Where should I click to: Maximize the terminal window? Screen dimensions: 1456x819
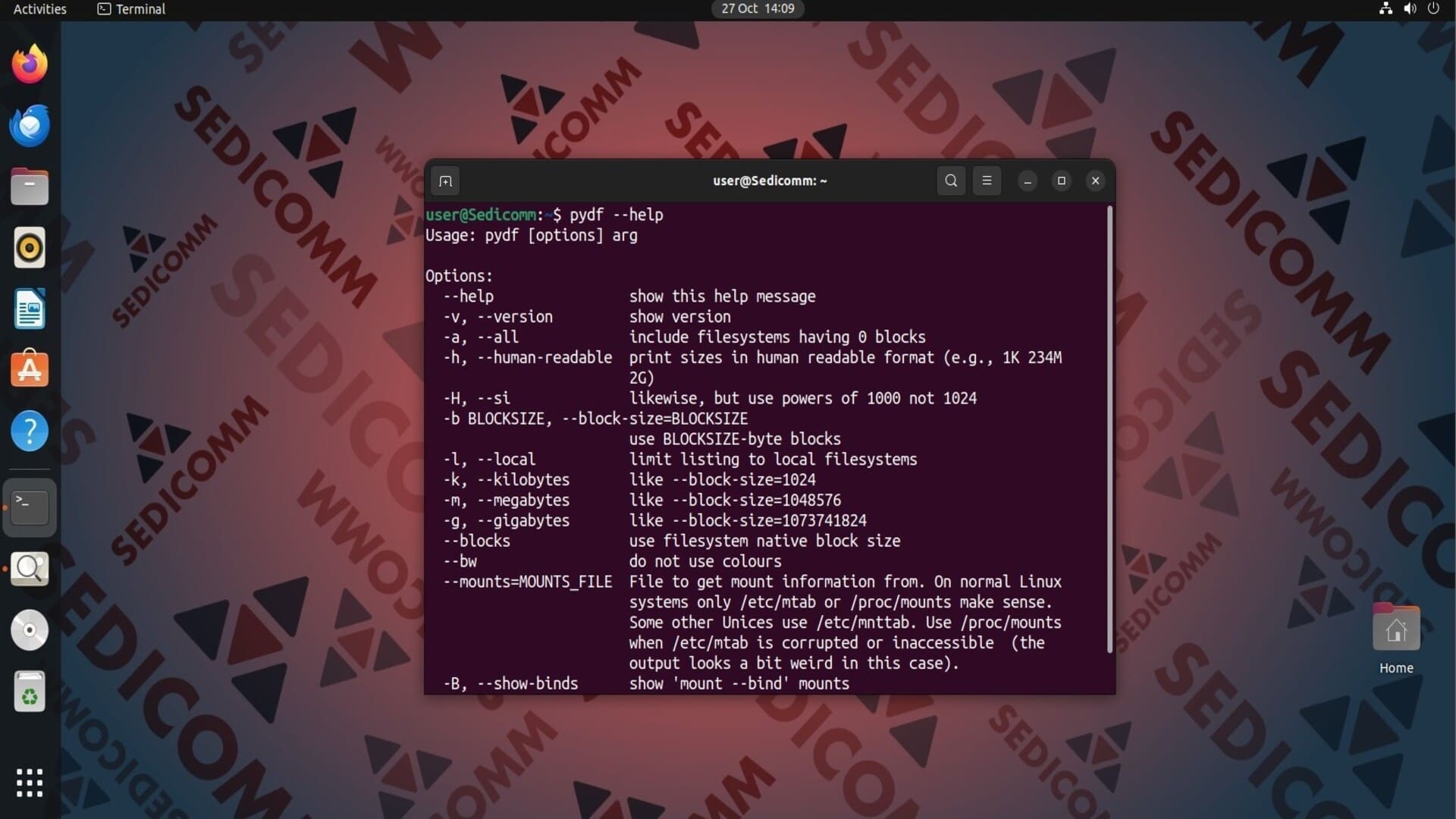point(1062,180)
